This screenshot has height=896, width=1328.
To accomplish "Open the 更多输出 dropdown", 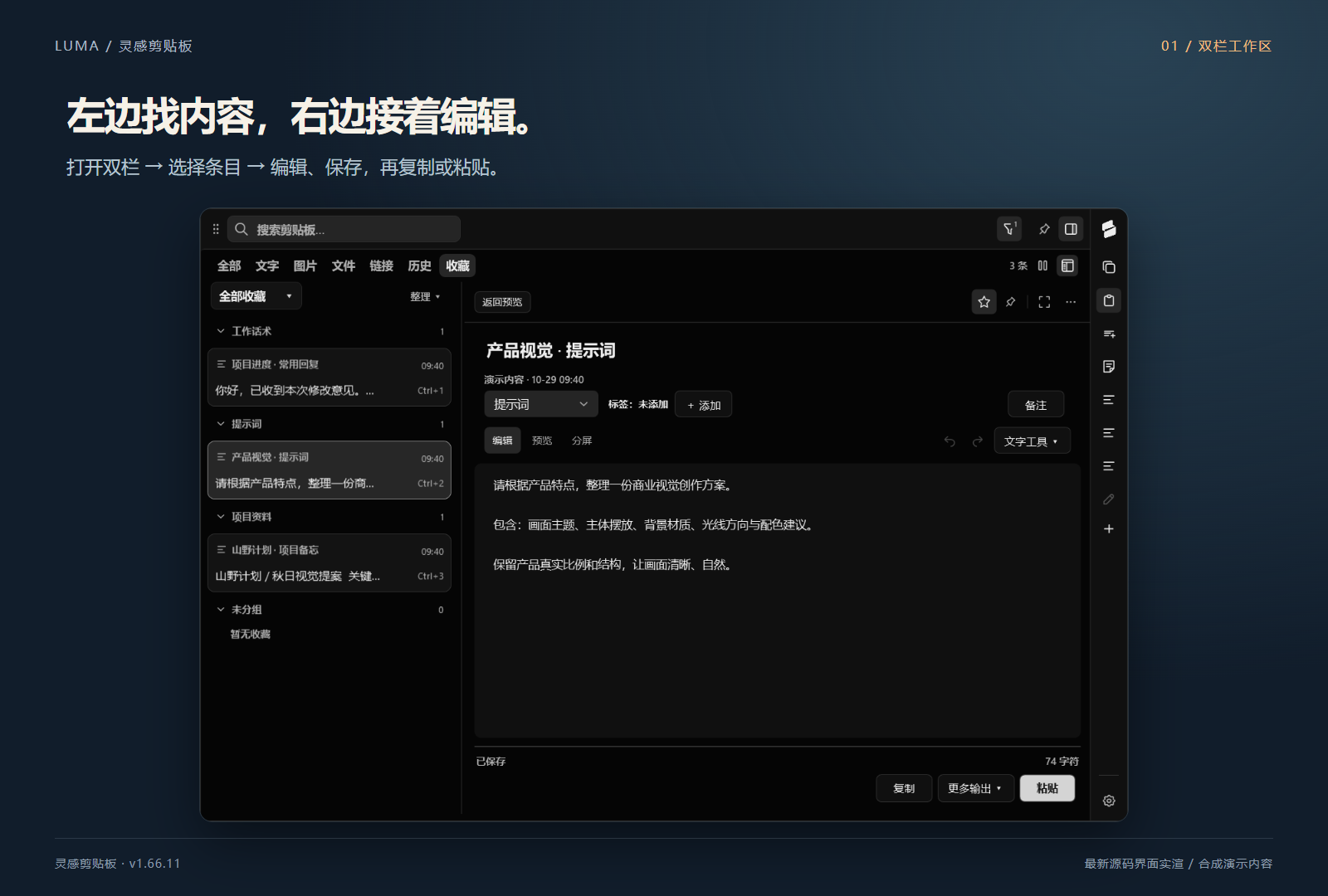I will pos(975,788).
